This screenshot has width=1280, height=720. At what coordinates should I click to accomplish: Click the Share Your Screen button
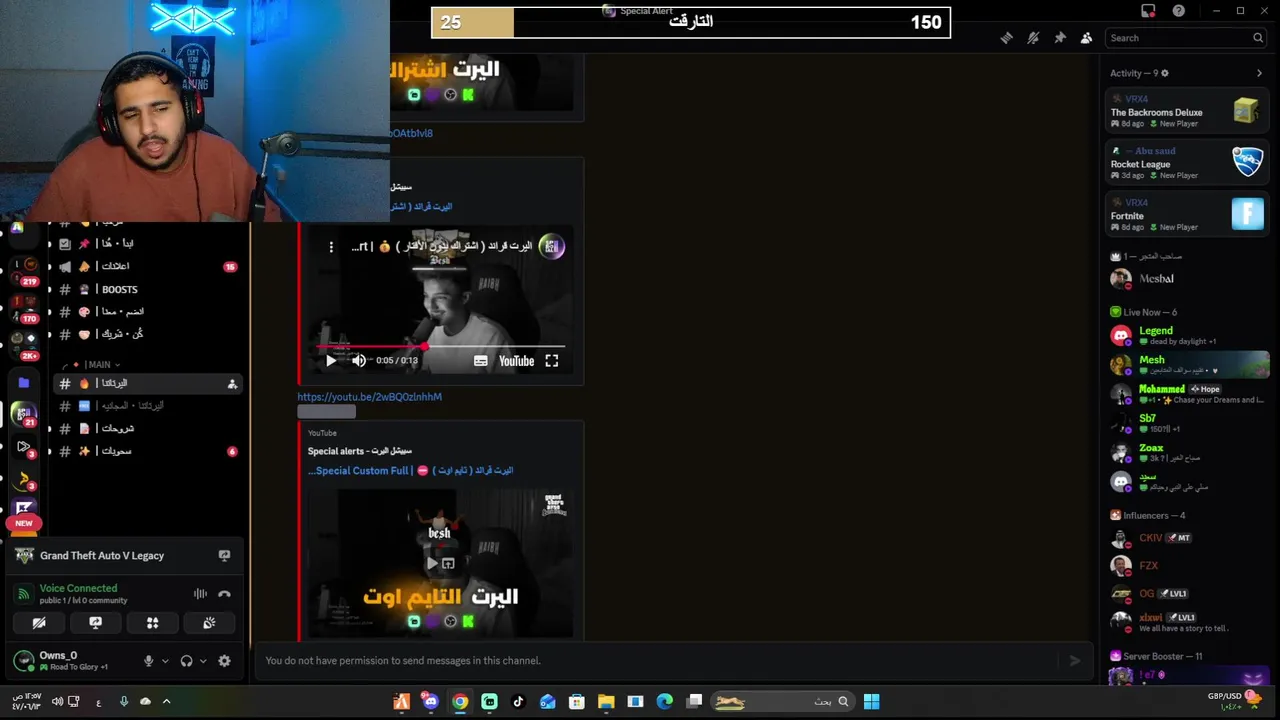(96, 623)
